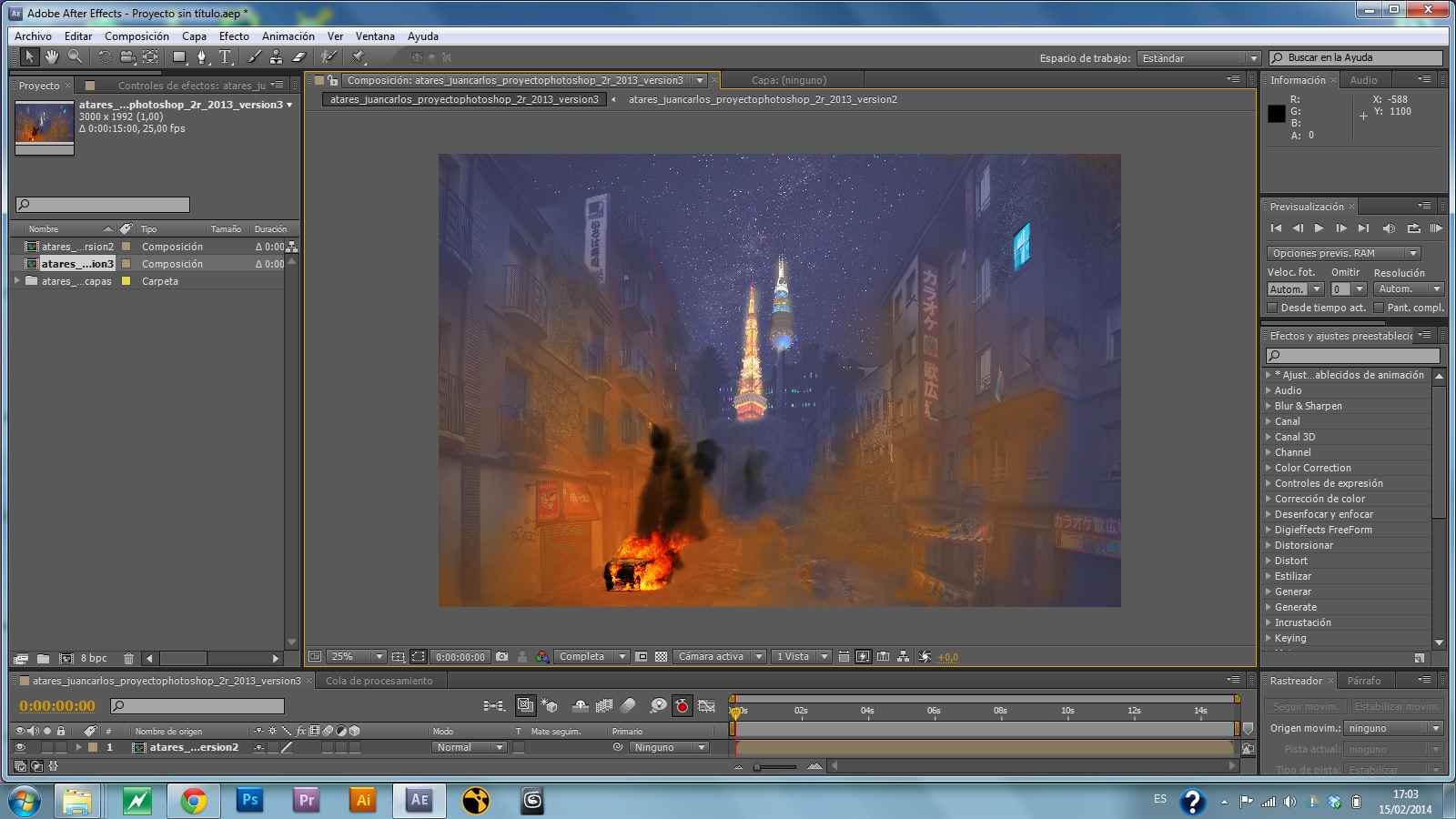Select the Rotation tool
This screenshot has height=819, width=1456.
[x=104, y=57]
